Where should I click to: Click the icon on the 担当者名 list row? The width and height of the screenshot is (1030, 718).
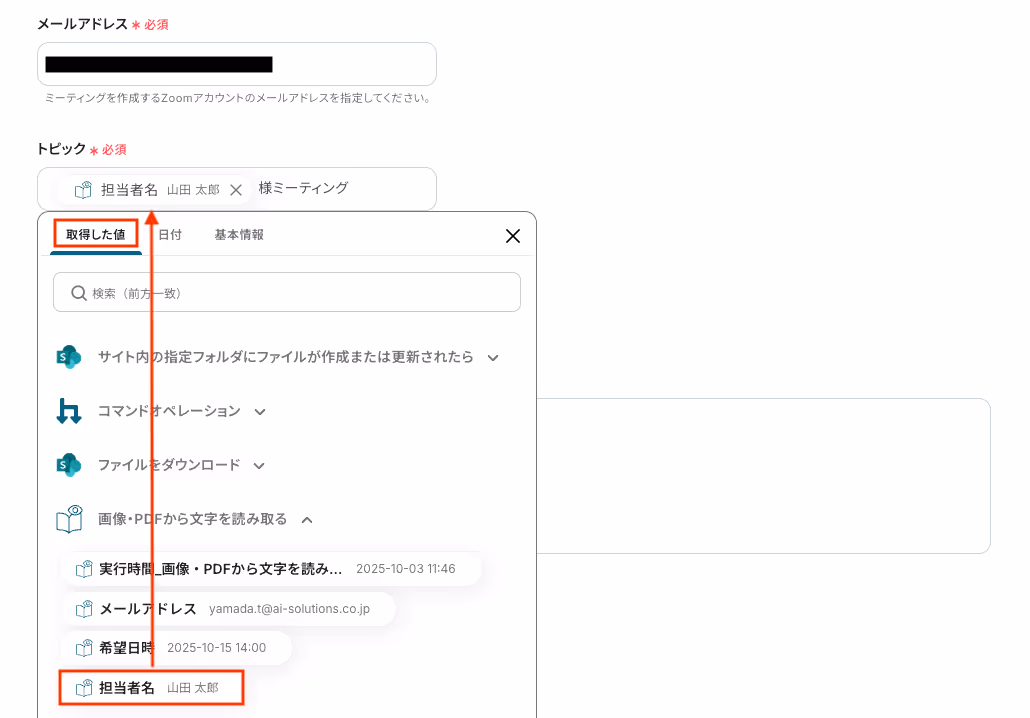coord(84,688)
